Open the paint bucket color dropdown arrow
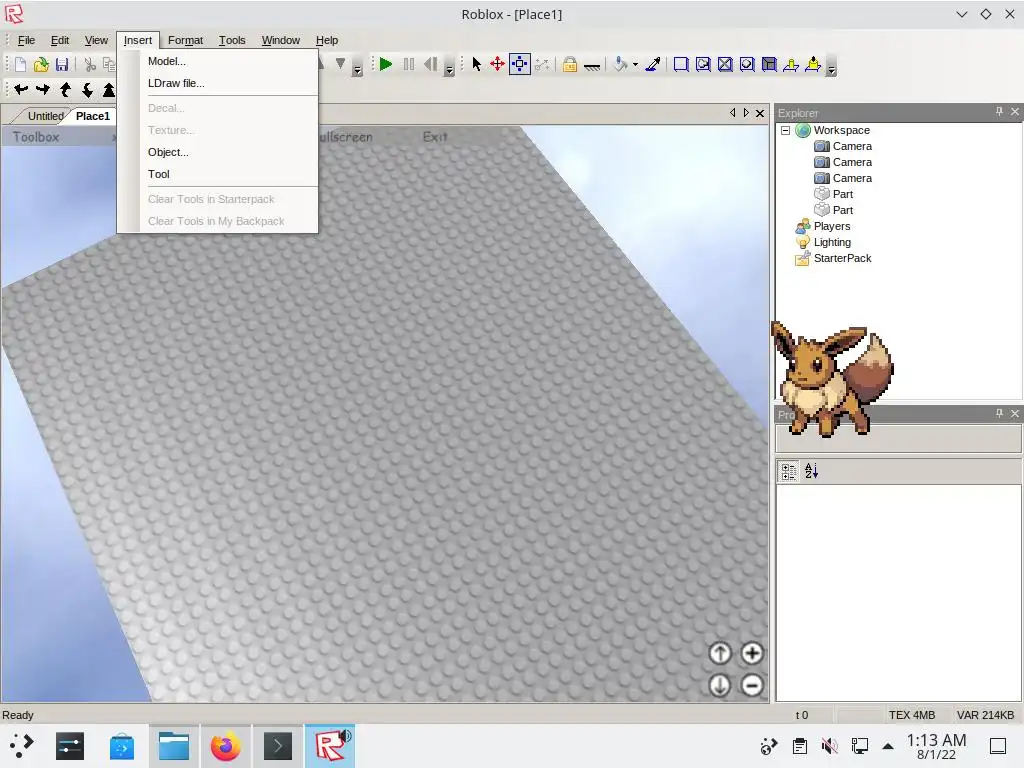The image size is (1024, 768). click(635, 65)
